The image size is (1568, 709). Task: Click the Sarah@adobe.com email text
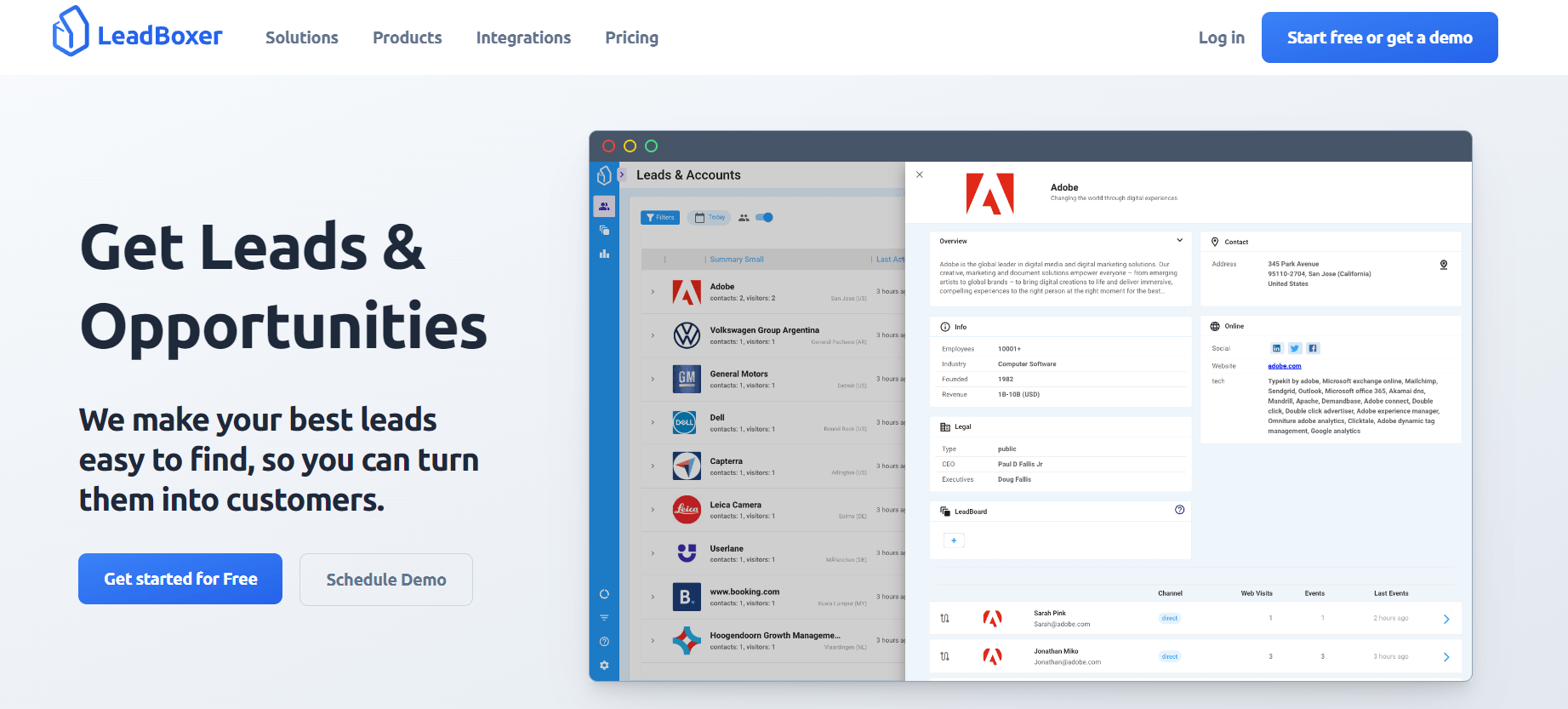[1062, 625]
